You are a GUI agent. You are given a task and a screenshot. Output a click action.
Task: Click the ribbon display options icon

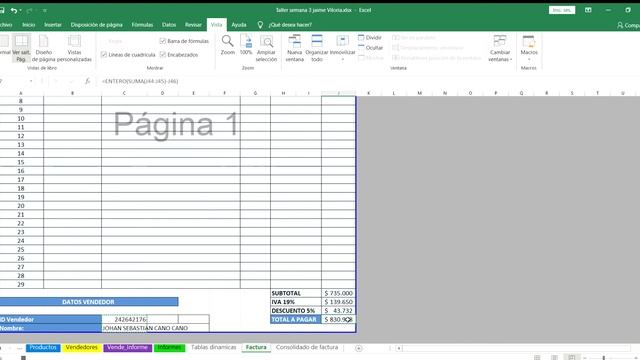click(588, 10)
